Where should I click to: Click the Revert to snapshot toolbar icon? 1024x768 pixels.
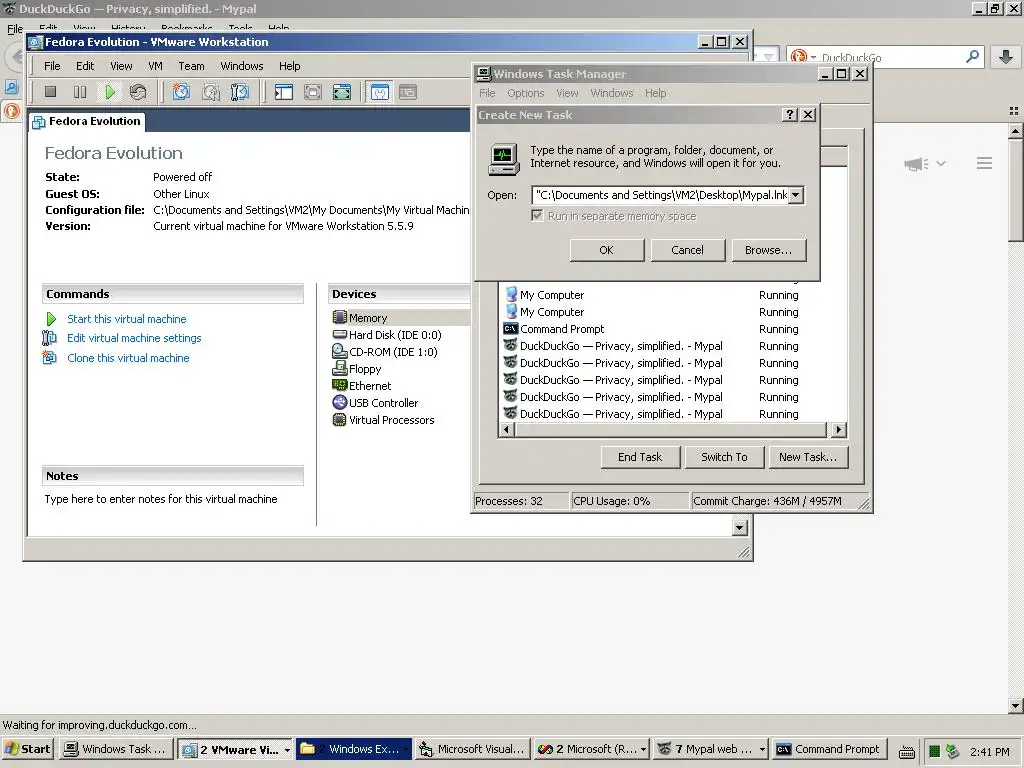[x=211, y=92]
